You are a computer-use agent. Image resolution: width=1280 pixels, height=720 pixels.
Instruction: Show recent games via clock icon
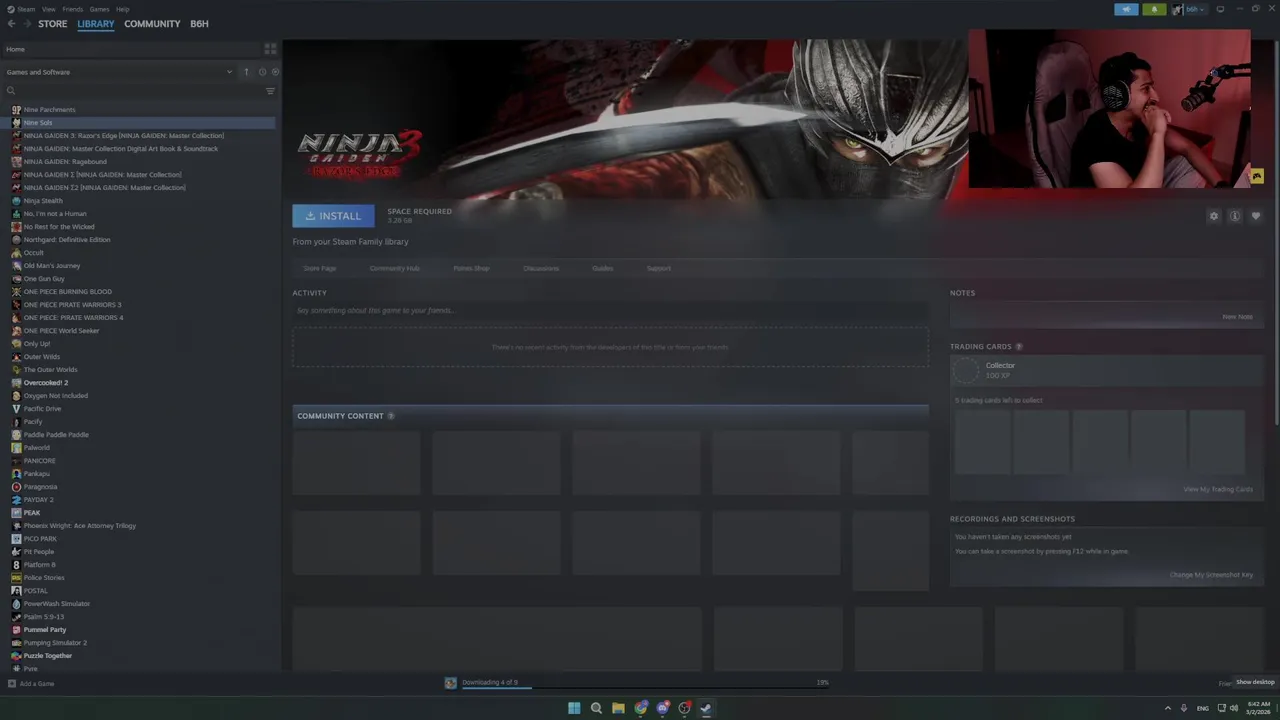[x=262, y=72]
